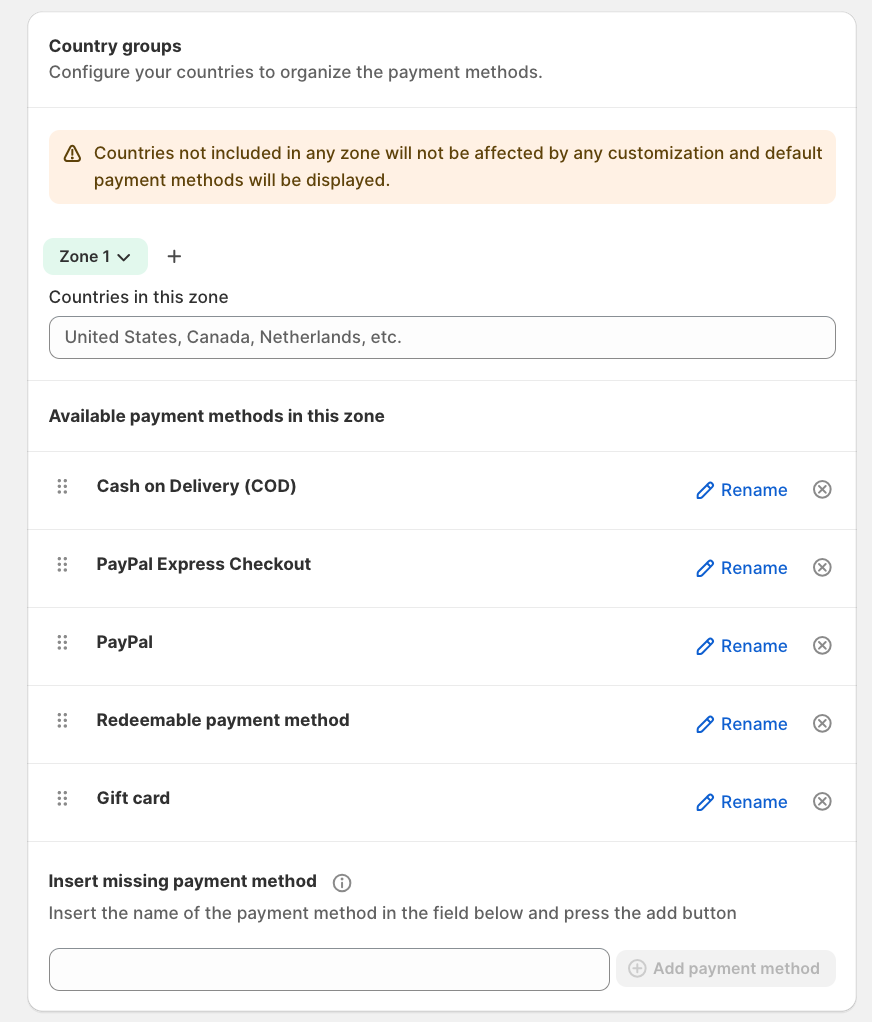Rename the Redeemable payment method
The width and height of the screenshot is (872, 1022).
pos(742,724)
